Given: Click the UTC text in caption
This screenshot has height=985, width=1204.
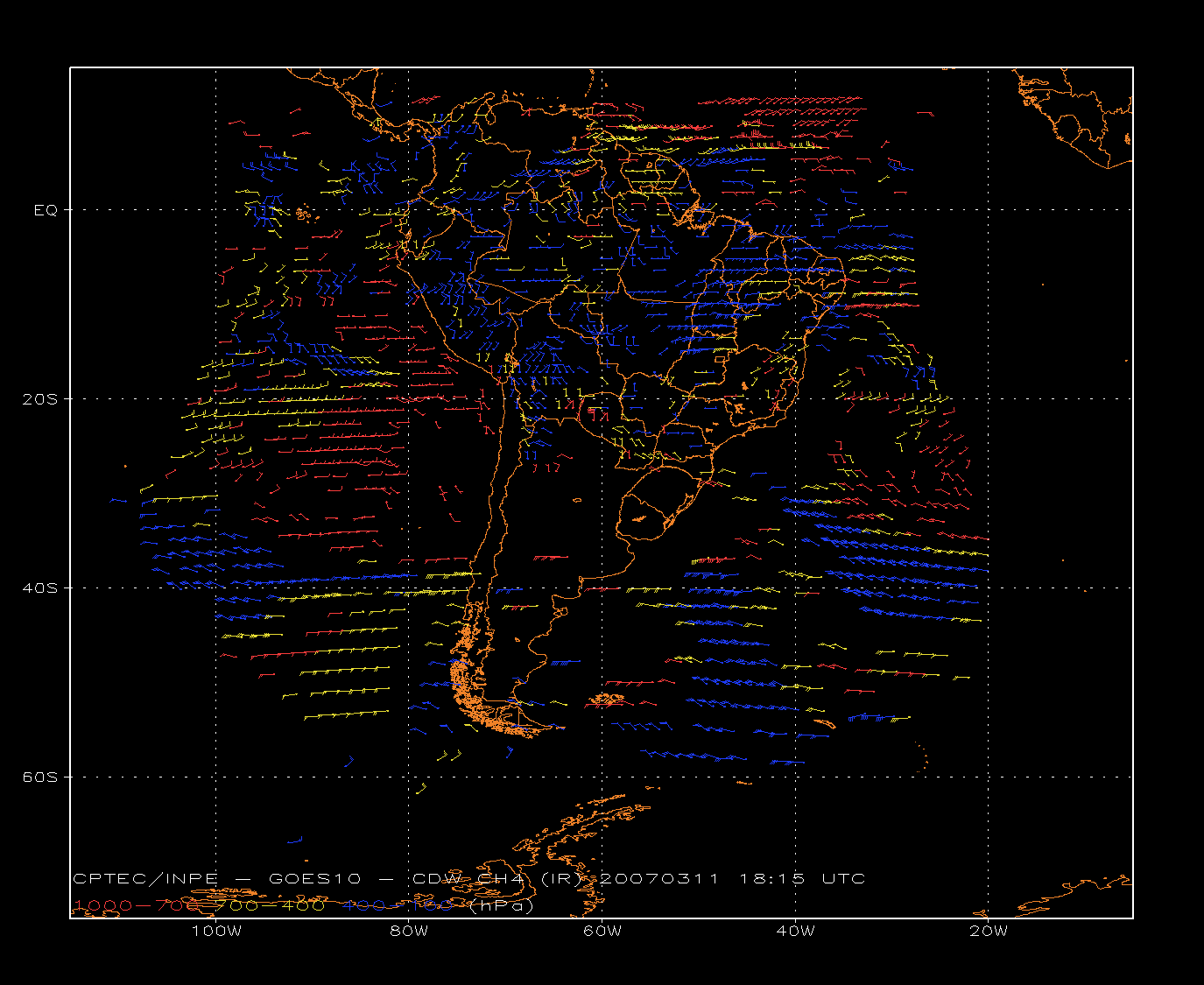Looking at the screenshot, I should 844,878.
